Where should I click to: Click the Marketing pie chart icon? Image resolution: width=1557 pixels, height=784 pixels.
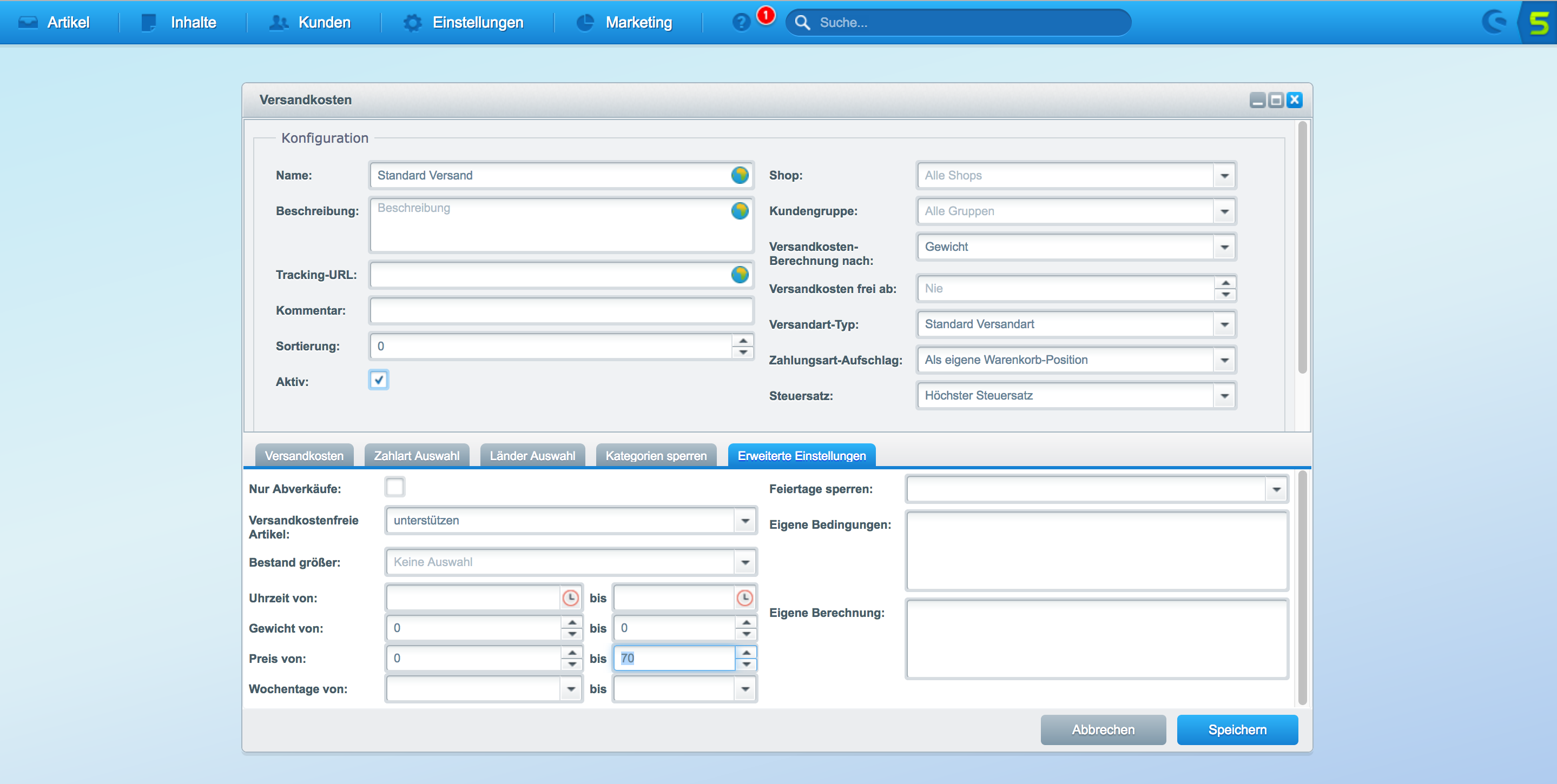click(x=584, y=22)
